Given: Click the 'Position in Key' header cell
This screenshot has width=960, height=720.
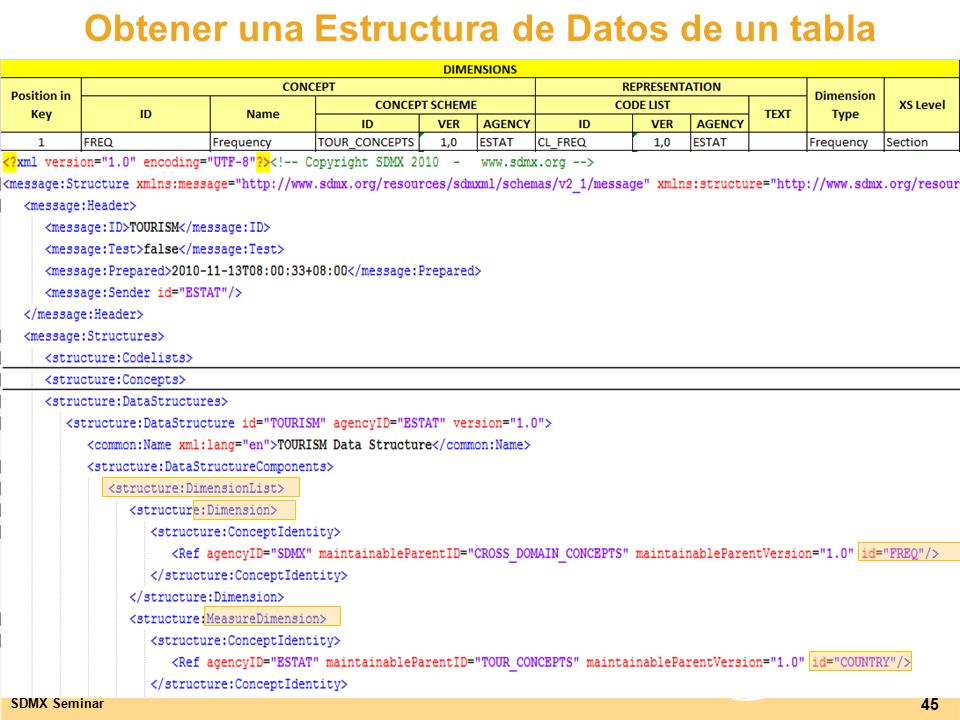Looking at the screenshot, I should (x=41, y=105).
